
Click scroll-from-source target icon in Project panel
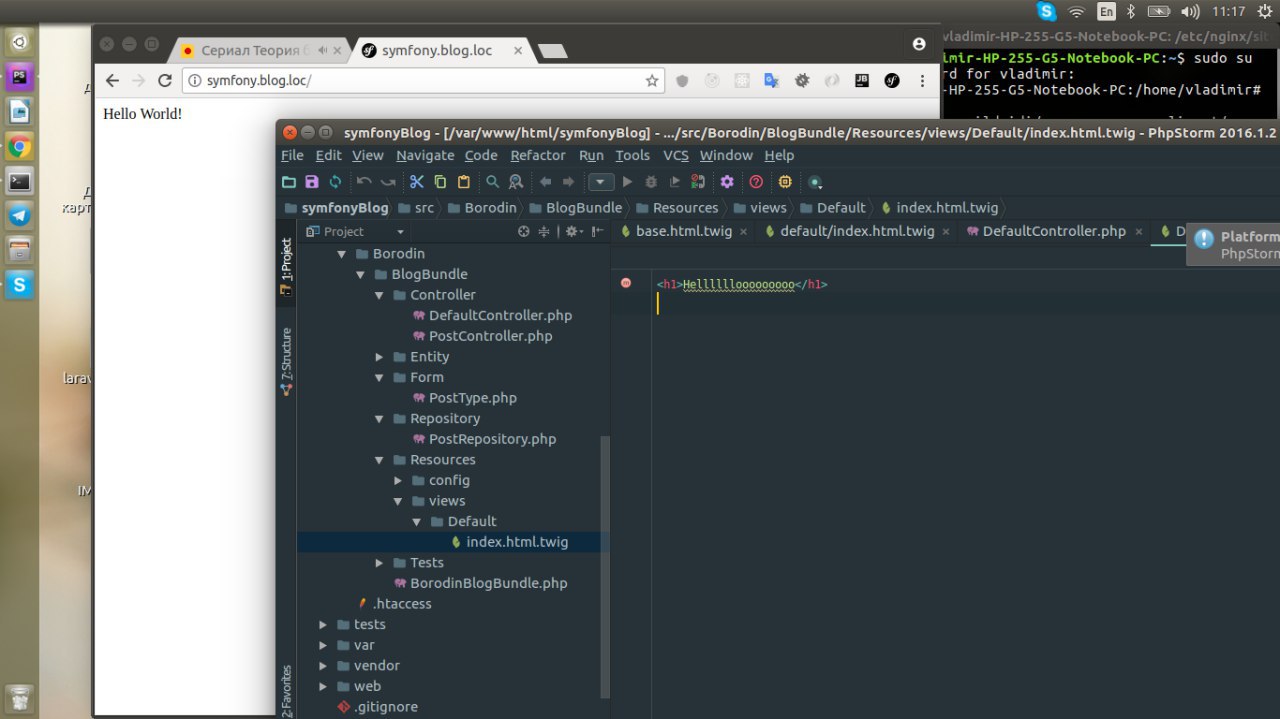pyautogui.click(x=523, y=231)
